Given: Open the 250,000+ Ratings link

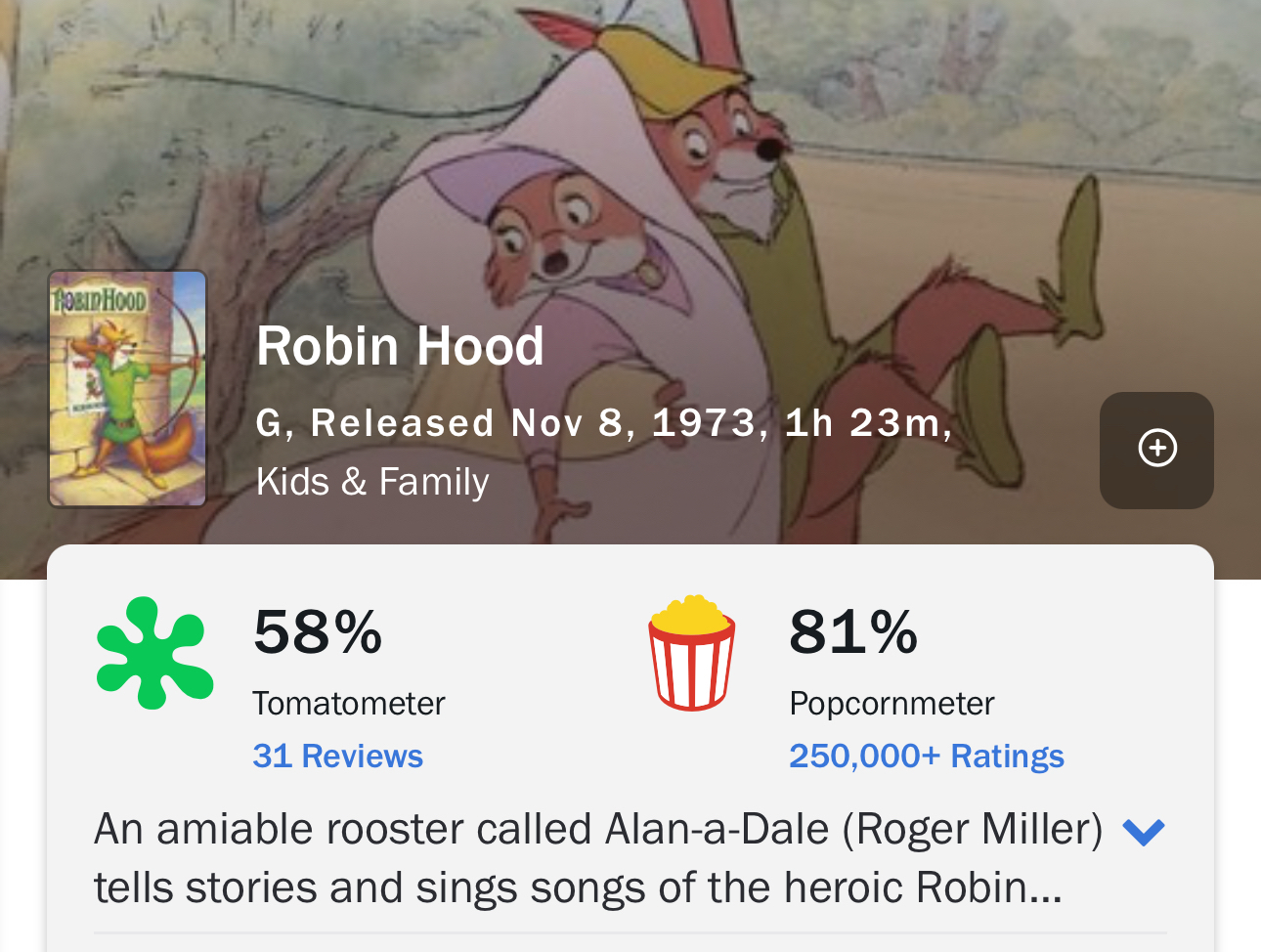Looking at the screenshot, I should click(926, 757).
